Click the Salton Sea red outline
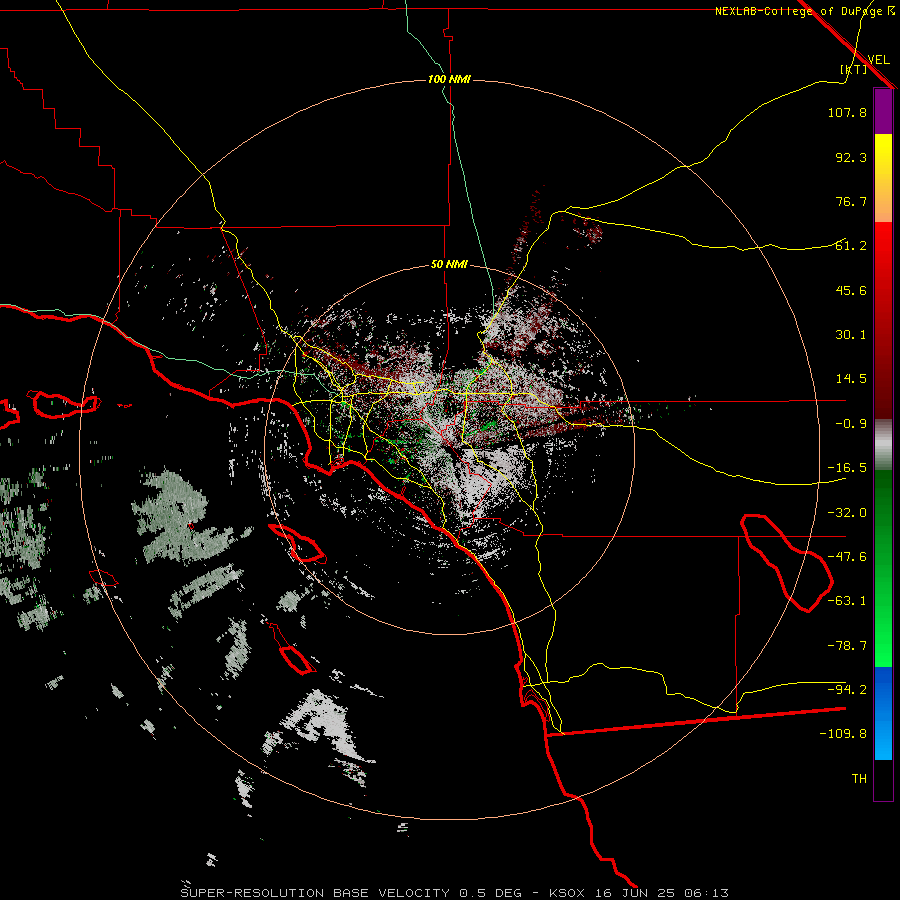The height and width of the screenshot is (900, 900). pyautogui.click(x=786, y=562)
